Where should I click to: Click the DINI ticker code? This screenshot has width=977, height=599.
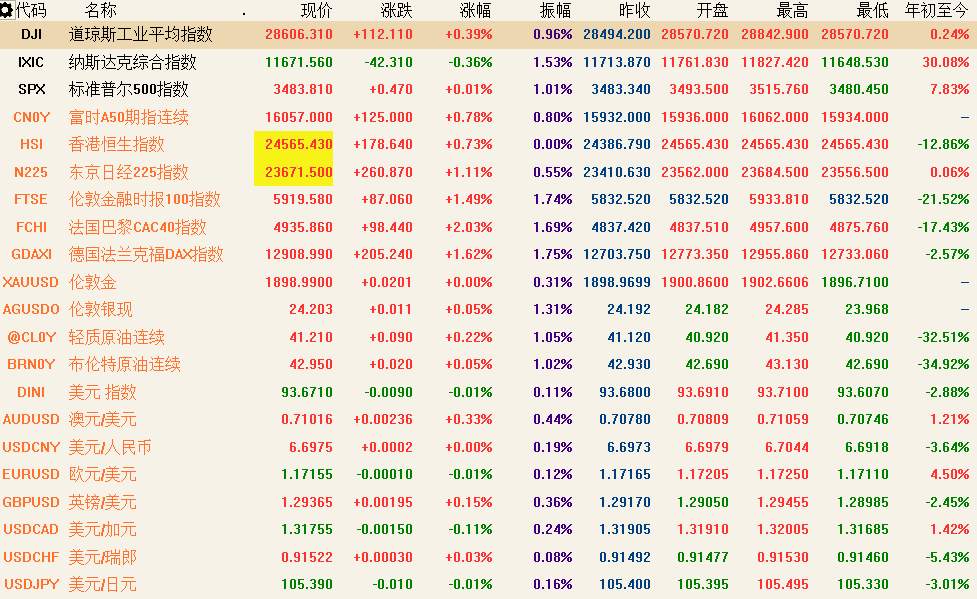(31, 392)
